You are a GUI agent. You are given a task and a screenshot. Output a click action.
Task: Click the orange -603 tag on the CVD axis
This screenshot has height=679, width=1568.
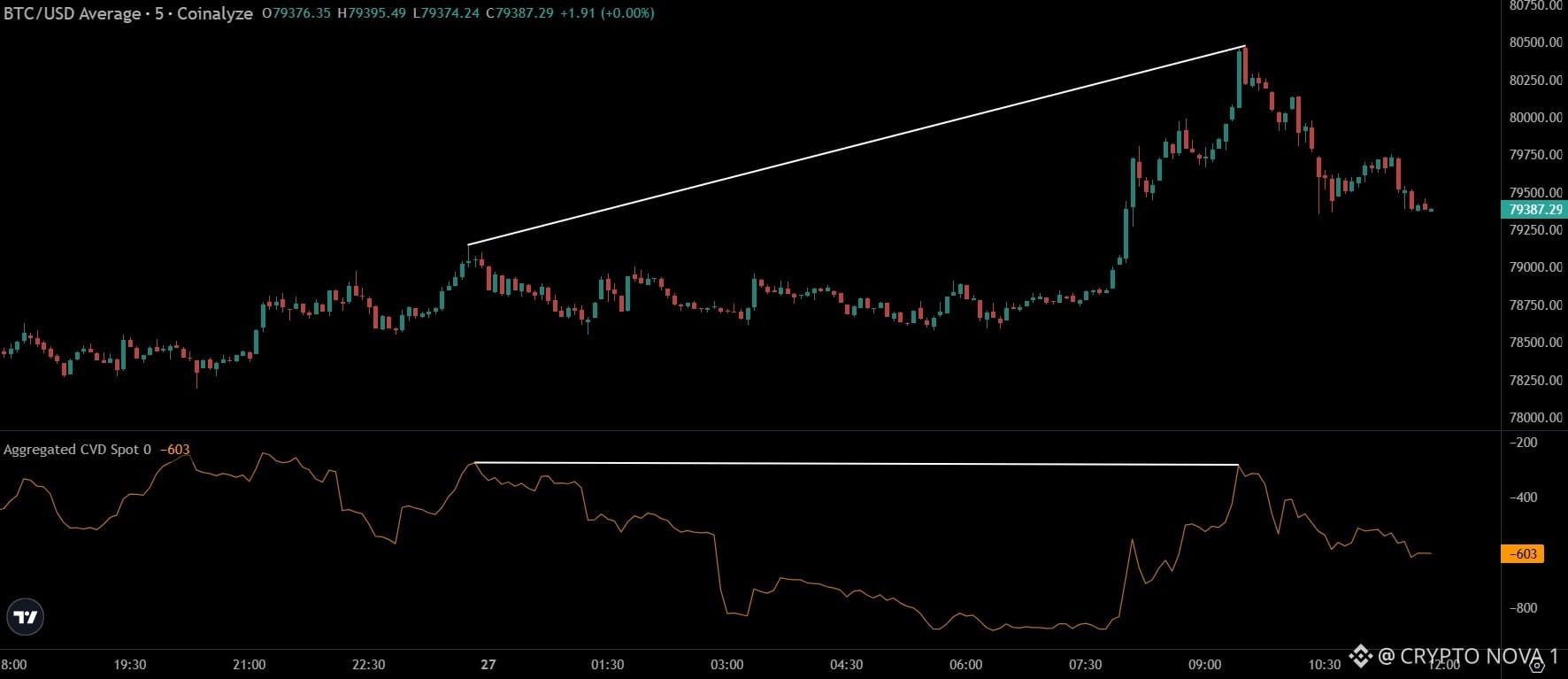tap(1523, 554)
